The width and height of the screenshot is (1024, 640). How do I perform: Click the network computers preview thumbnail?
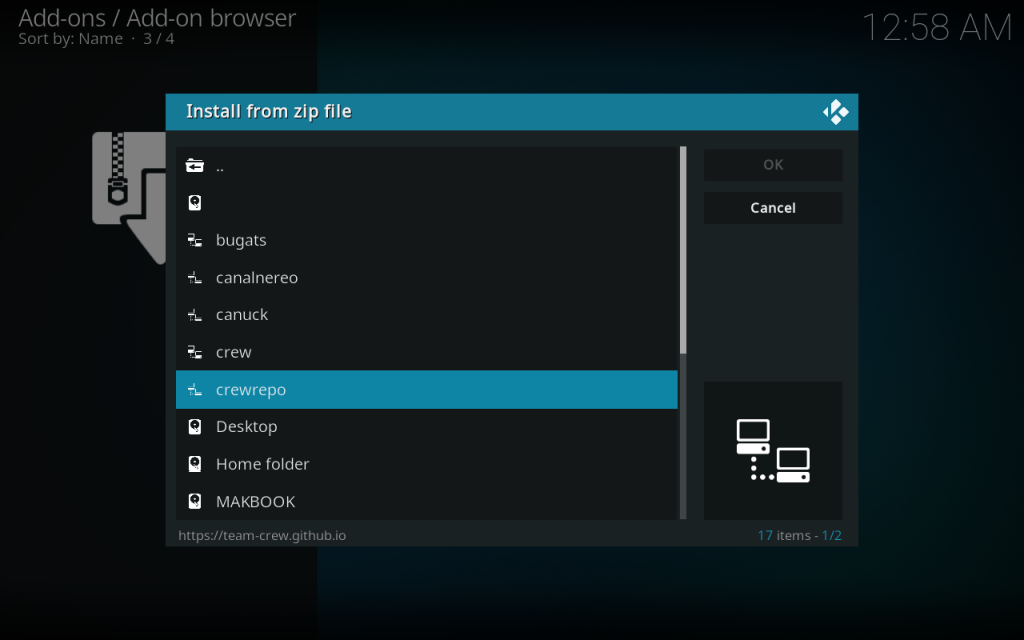[x=773, y=450]
